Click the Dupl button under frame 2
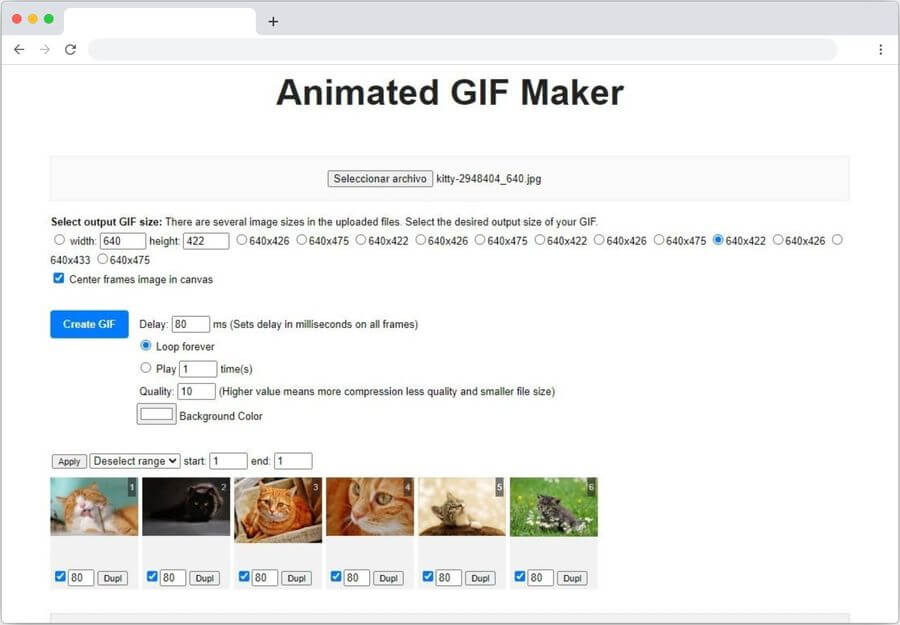Viewport: 900px width, 625px height. [204, 579]
